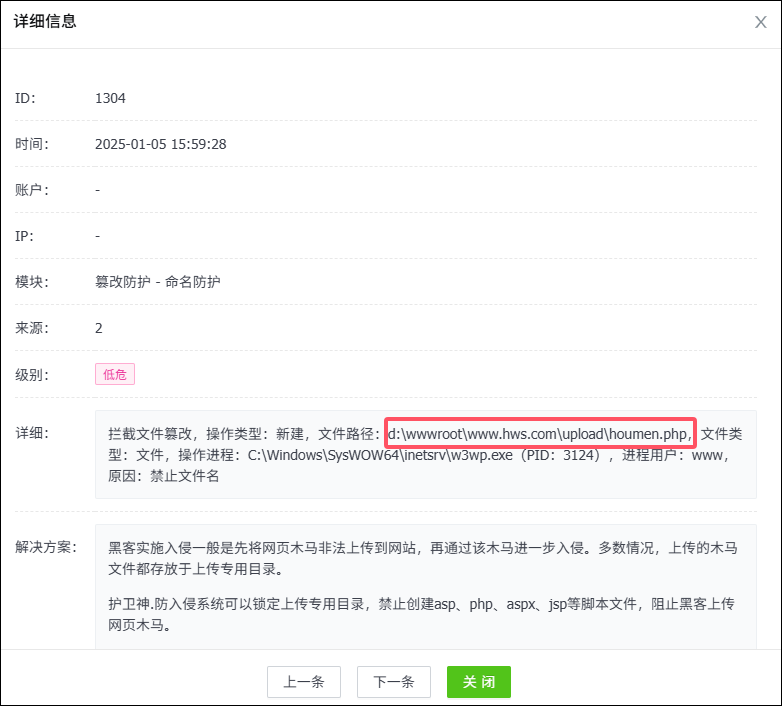
Task: Click the 时间 label
Action: coord(32,144)
